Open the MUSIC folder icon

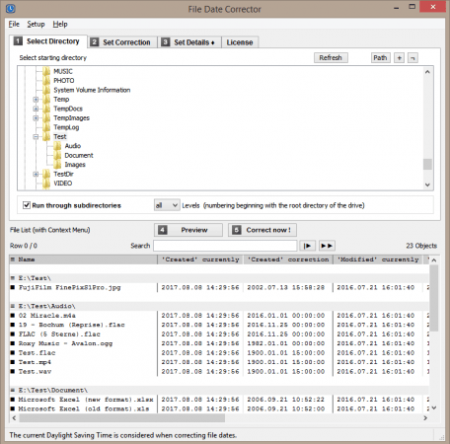coord(46,71)
